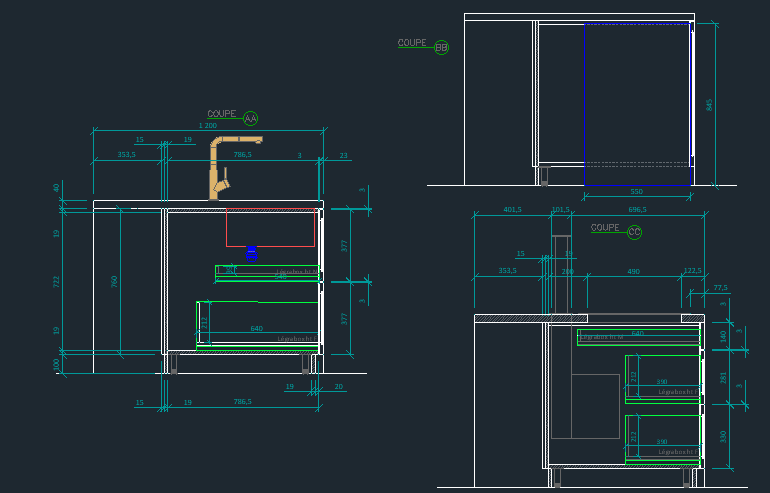Click the blue sink drain symbol
The width and height of the screenshot is (770, 493).
(x=252, y=251)
